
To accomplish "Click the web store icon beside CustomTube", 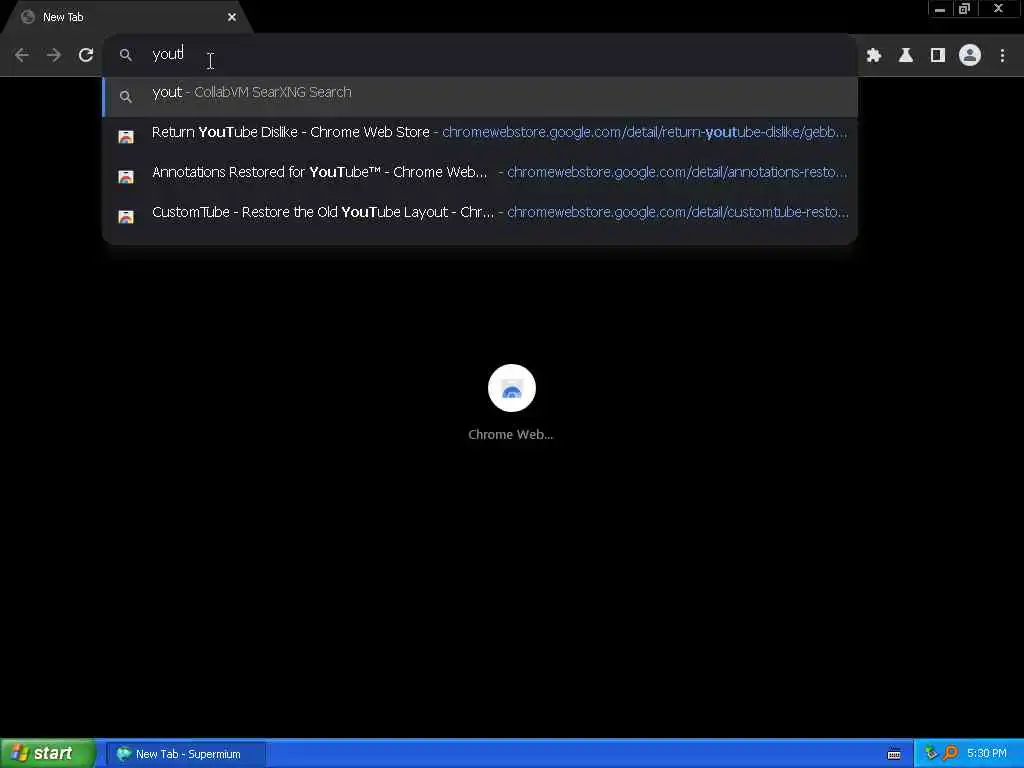I will [125, 216].
